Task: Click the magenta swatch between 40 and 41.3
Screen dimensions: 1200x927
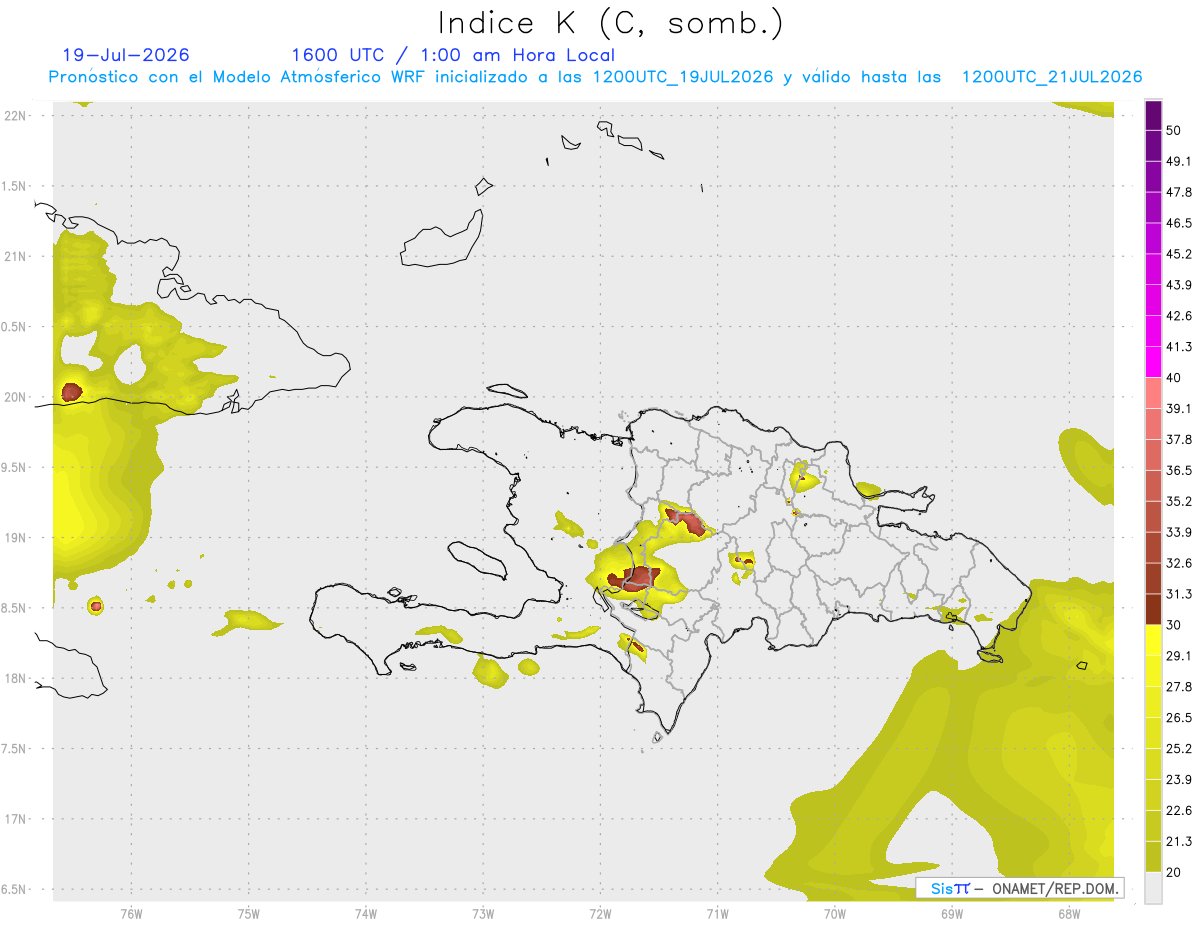Action: (x=1153, y=362)
